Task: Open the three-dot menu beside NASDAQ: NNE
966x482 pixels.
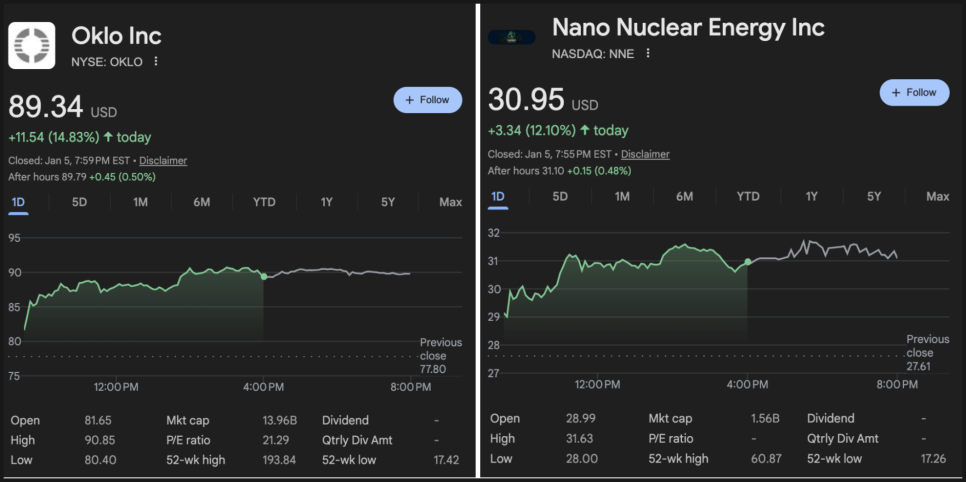Action: (648, 53)
